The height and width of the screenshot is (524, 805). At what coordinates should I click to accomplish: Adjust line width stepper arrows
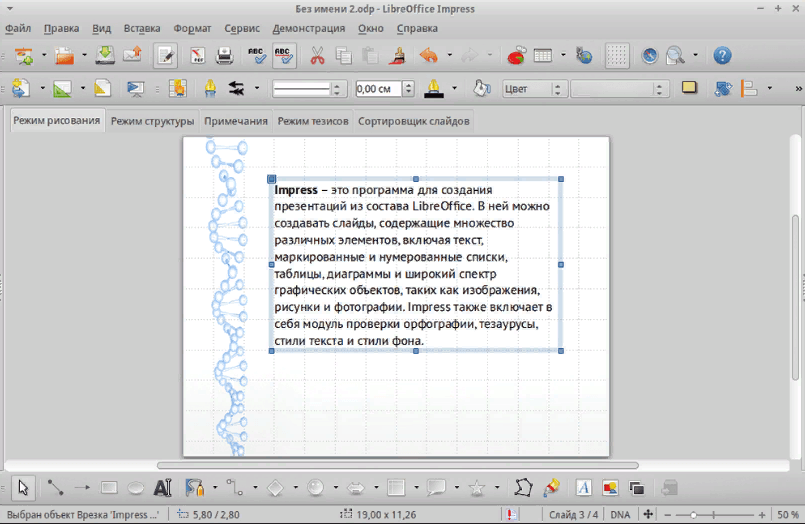click(x=408, y=89)
